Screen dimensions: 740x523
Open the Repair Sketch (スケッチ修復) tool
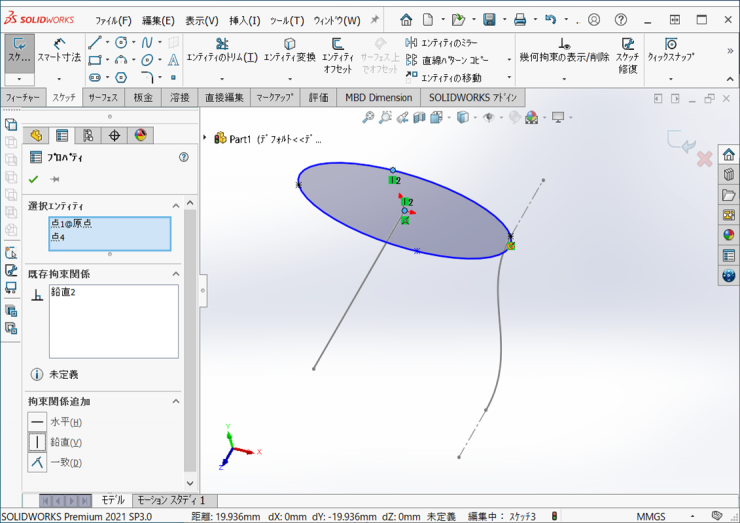pos(627,50)
